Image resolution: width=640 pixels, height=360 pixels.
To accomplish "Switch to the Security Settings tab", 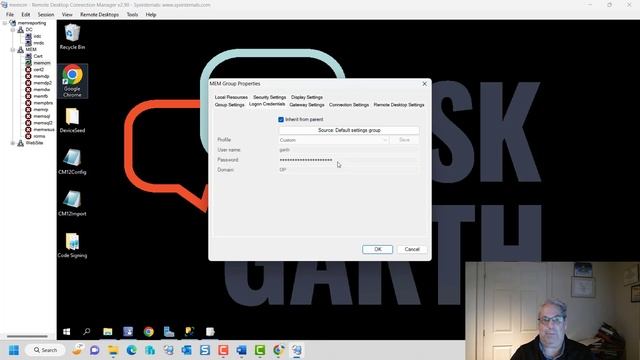I will point(269,97).
